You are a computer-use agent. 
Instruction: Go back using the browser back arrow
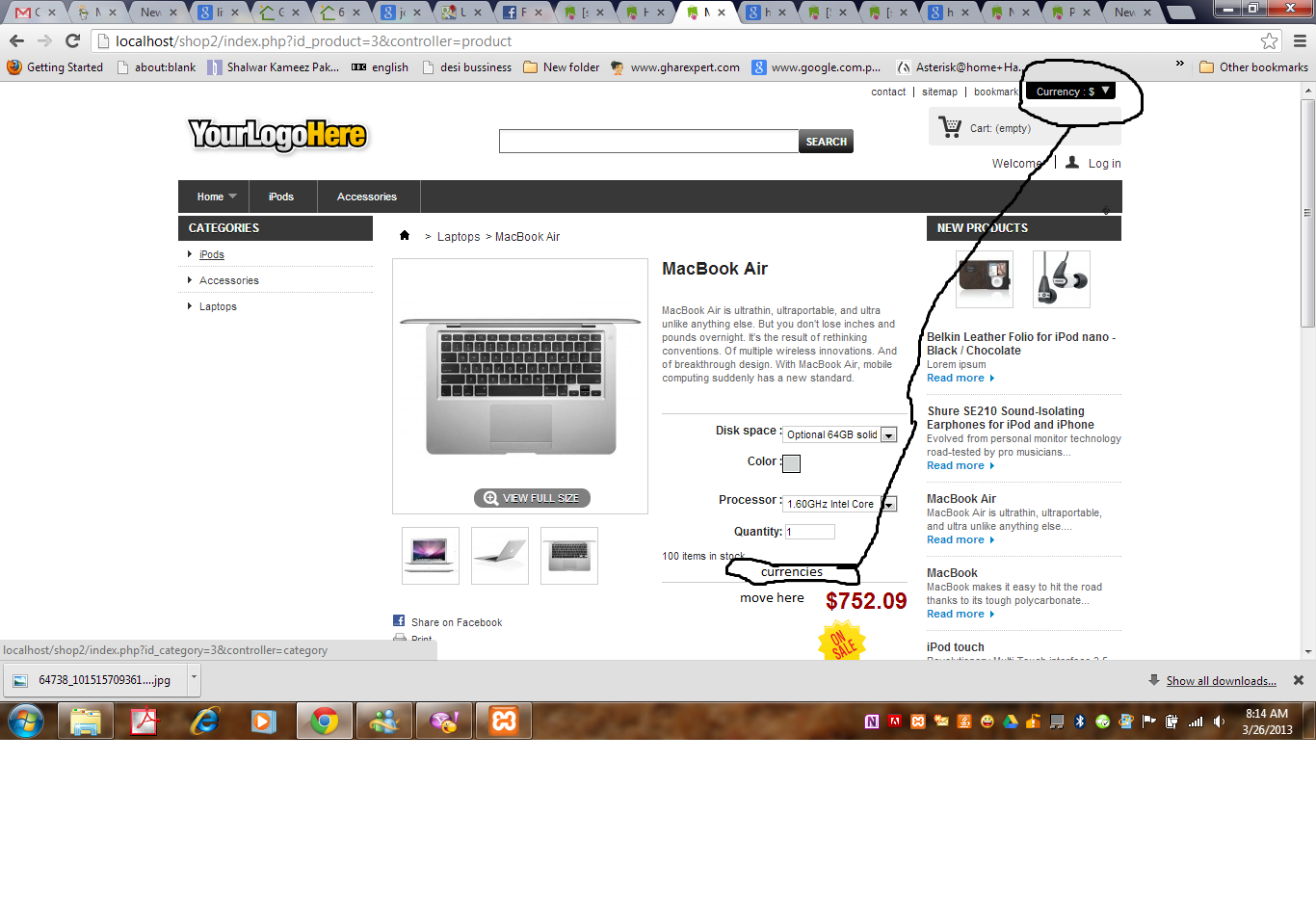point(16,40)
